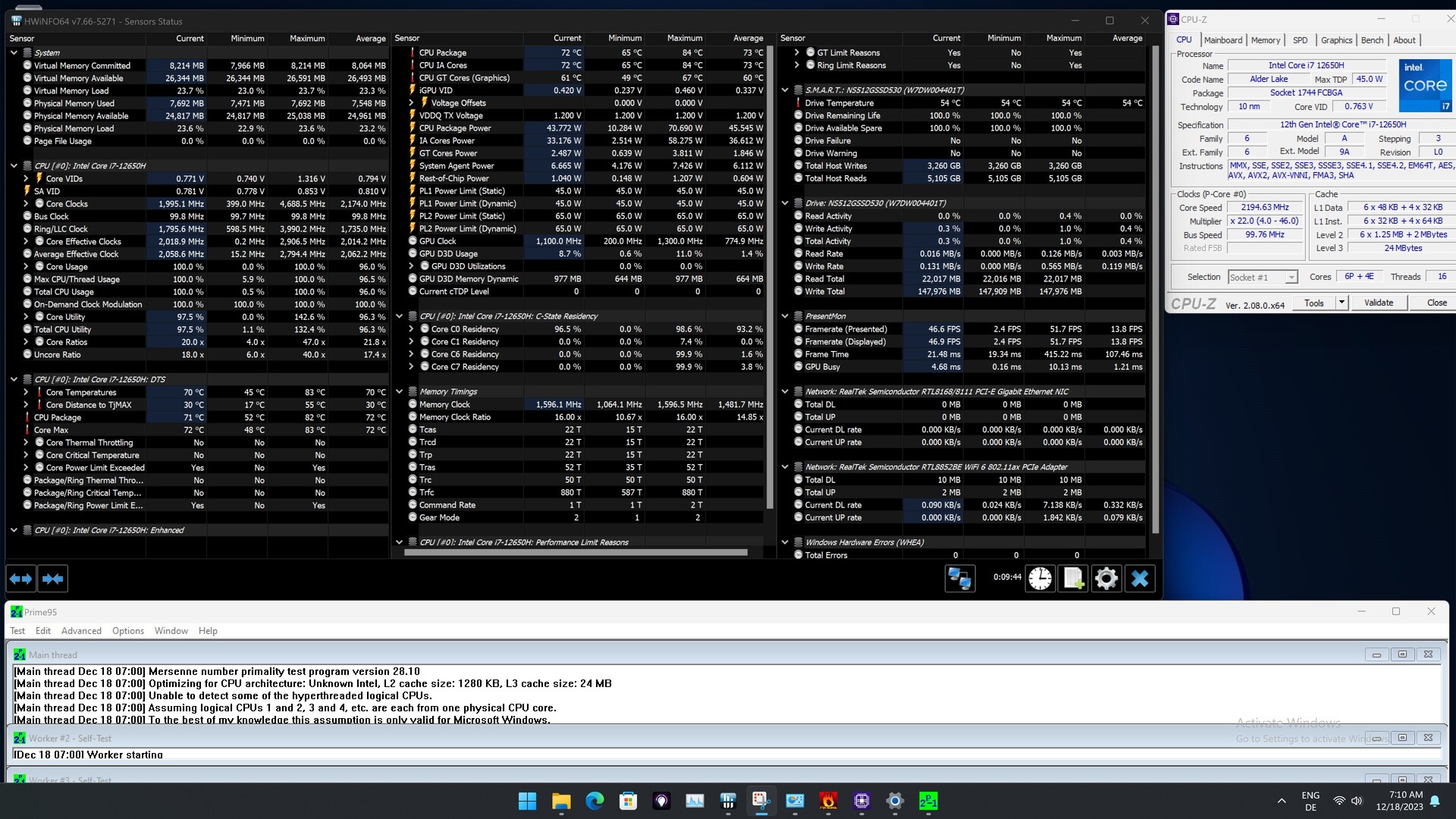Click the start logging file icon
The height and width of the screenshot is (819, 1456).
(1074, 579)
